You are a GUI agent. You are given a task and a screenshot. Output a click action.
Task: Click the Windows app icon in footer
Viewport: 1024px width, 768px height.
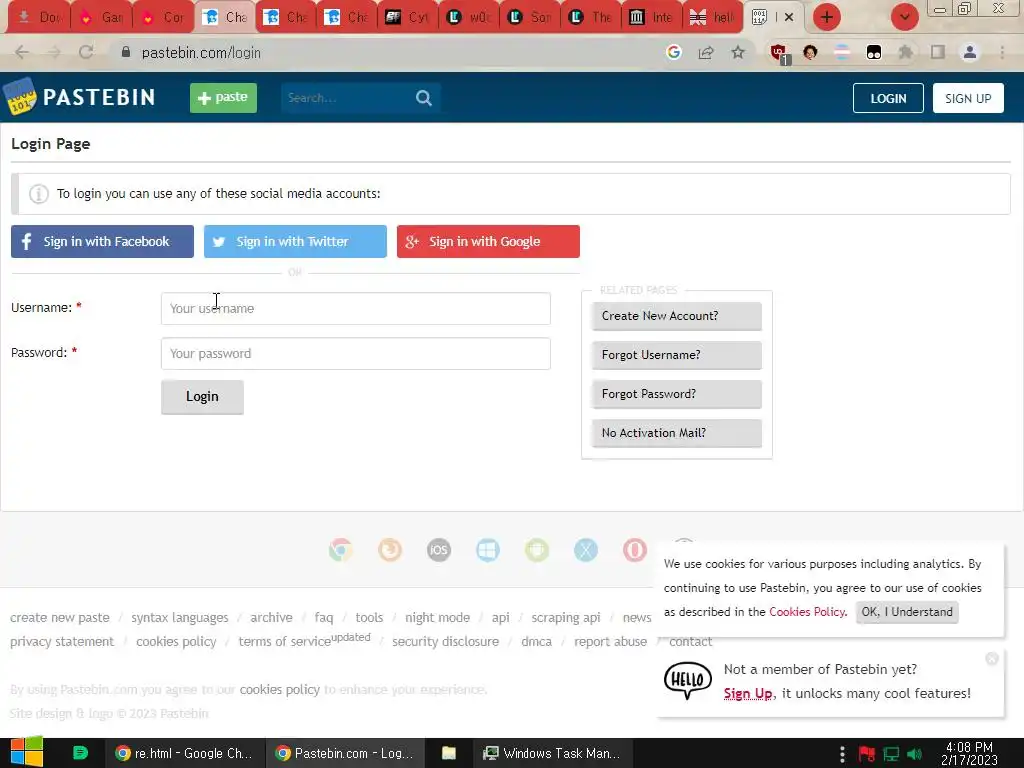pos(488,550)
